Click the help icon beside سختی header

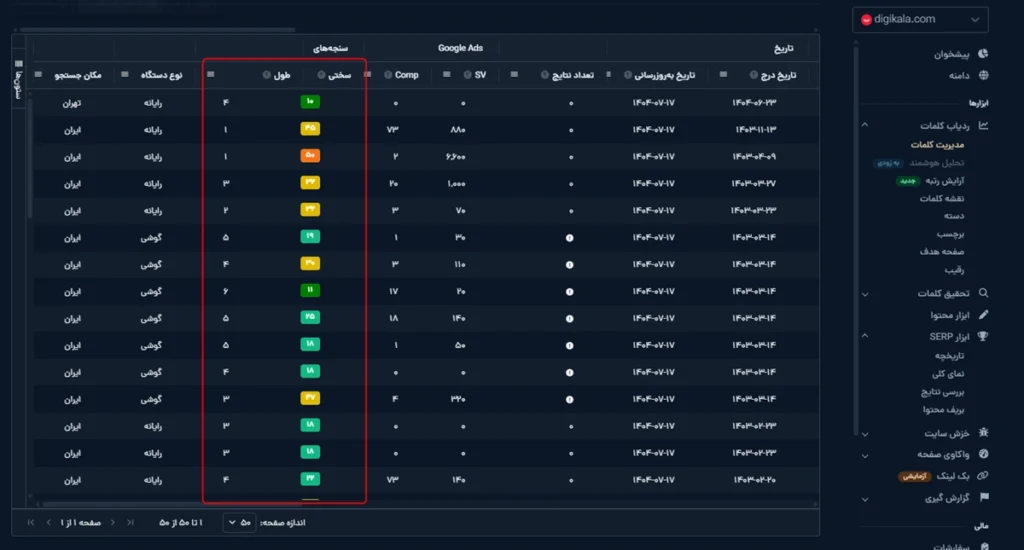coord(321,75)
